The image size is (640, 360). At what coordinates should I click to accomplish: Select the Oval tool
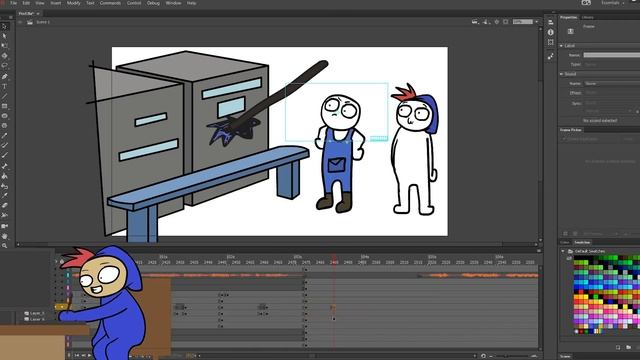(x=4, y=116)
